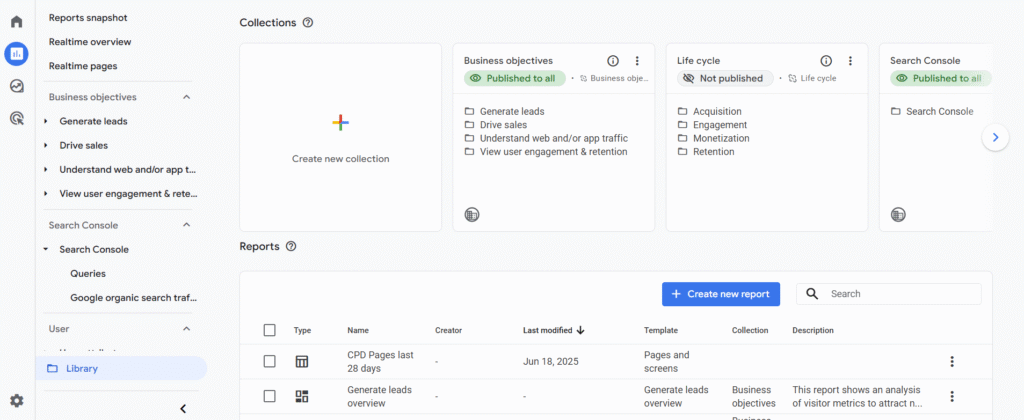The width and height of the screenshot is (1024, 420).
Task: Open the Business objectives collection more menu
Action: pyautogui.click(x=637, y=61)
